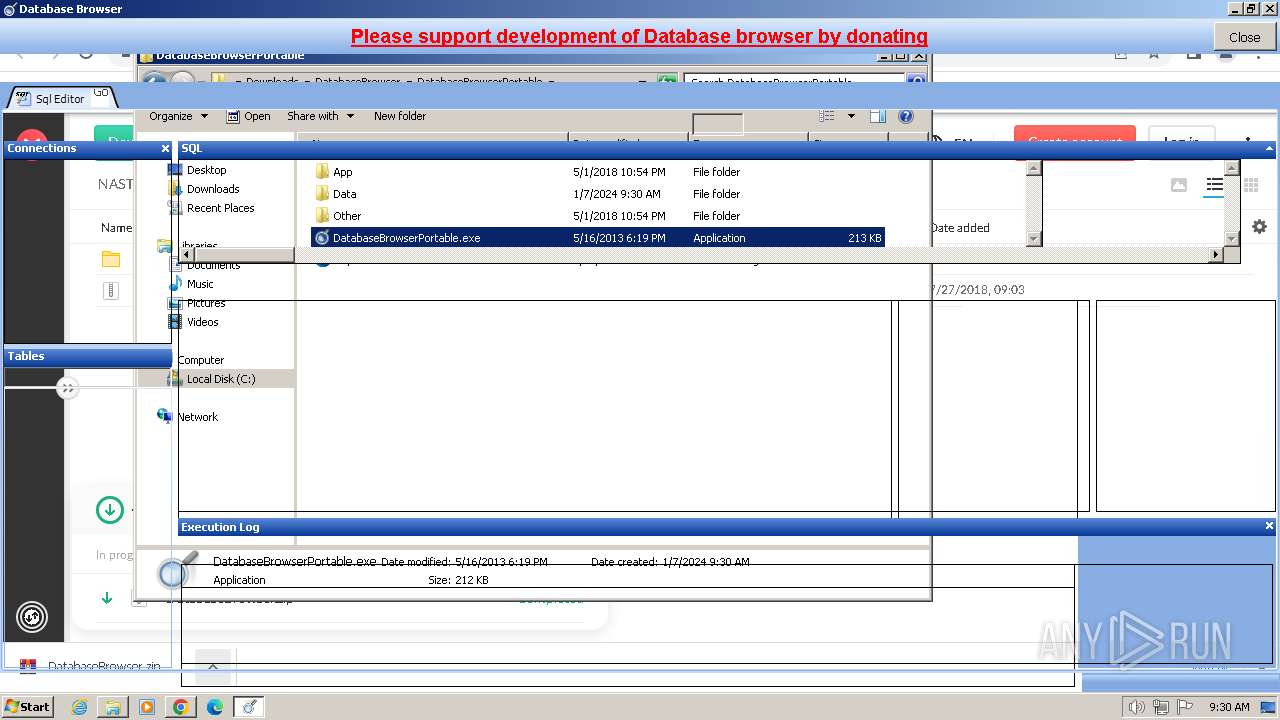Select Music library in navigation pane
The width and height of the screenshot is (1280, 720).
[200, 284]
